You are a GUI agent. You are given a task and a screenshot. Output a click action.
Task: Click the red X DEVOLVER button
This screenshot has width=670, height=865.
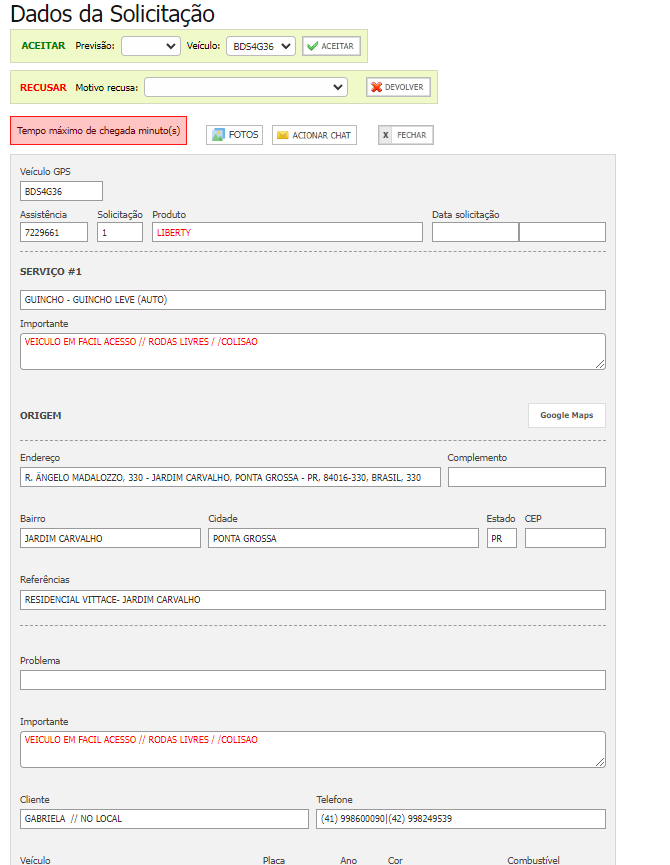click(398, 87)
